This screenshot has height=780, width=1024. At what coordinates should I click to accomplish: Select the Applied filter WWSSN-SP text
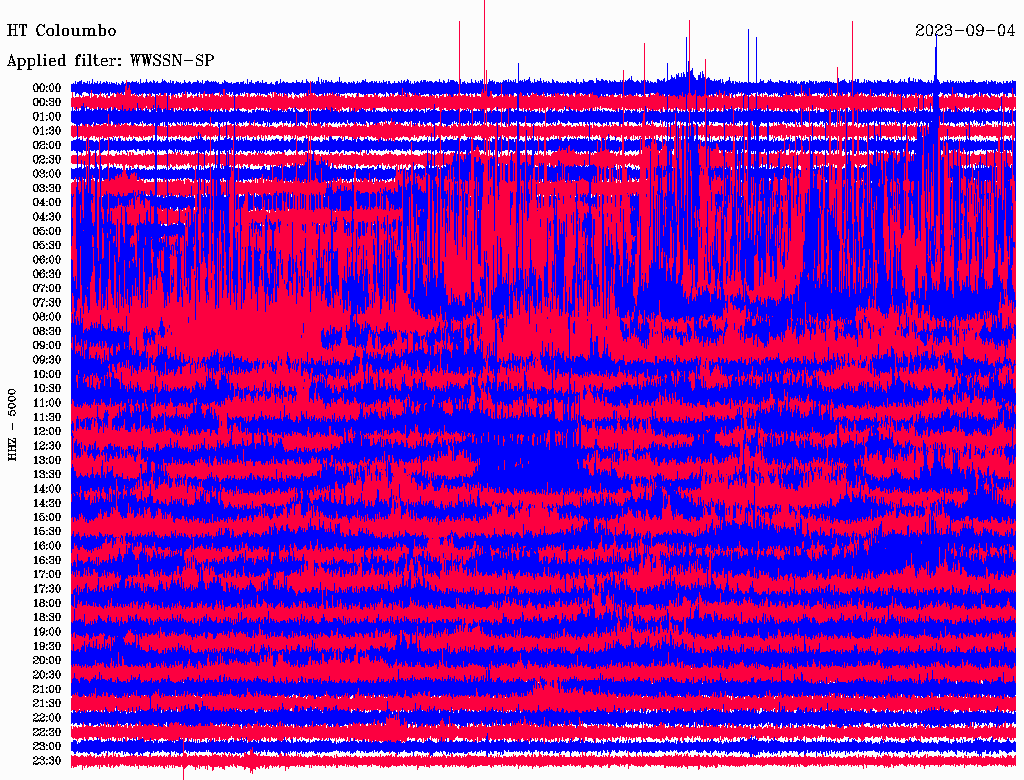tap(110, 61)
